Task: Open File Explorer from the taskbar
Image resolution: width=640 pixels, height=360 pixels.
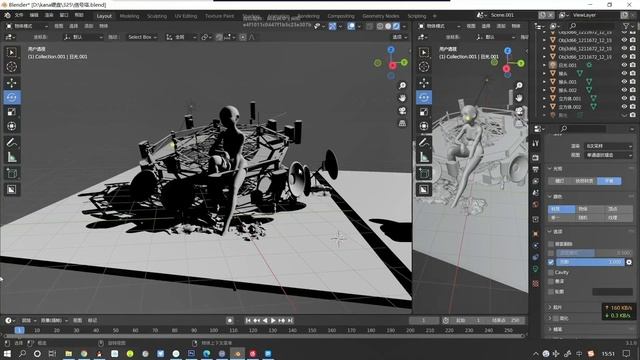Action: pyautogui.click(x=68, y=353)
